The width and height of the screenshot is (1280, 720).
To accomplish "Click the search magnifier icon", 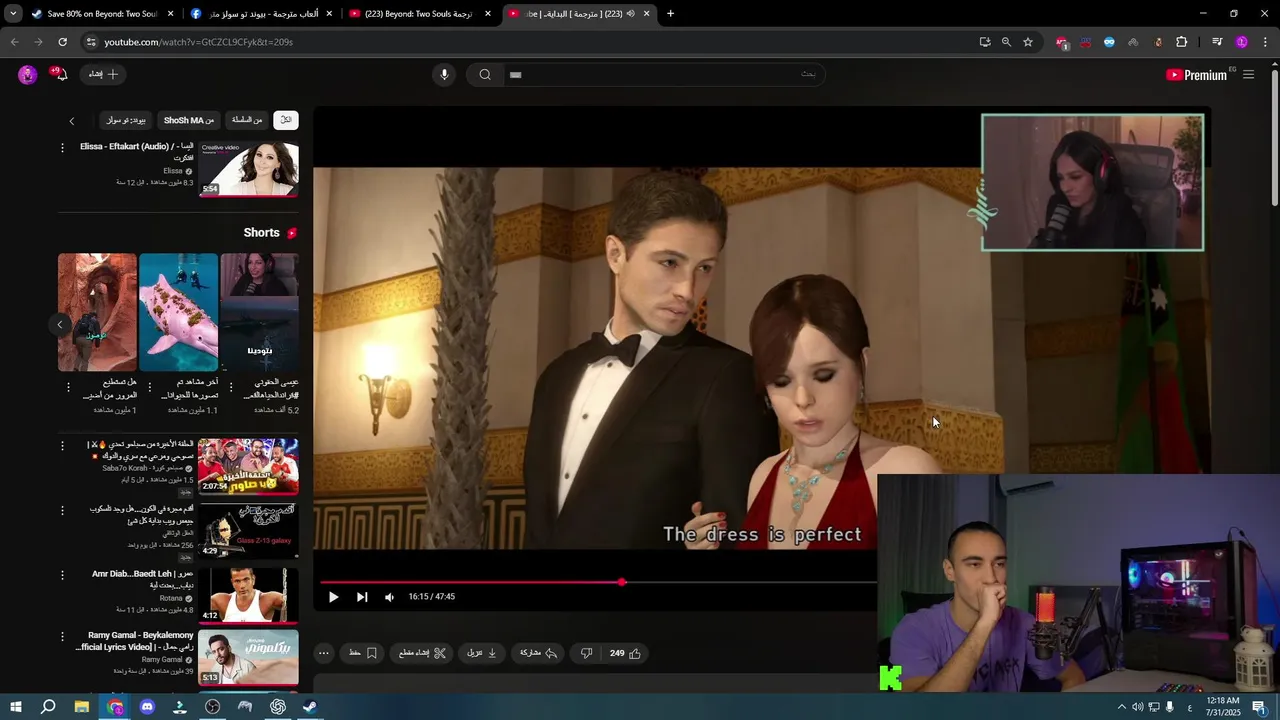I will tap(485, 74).
